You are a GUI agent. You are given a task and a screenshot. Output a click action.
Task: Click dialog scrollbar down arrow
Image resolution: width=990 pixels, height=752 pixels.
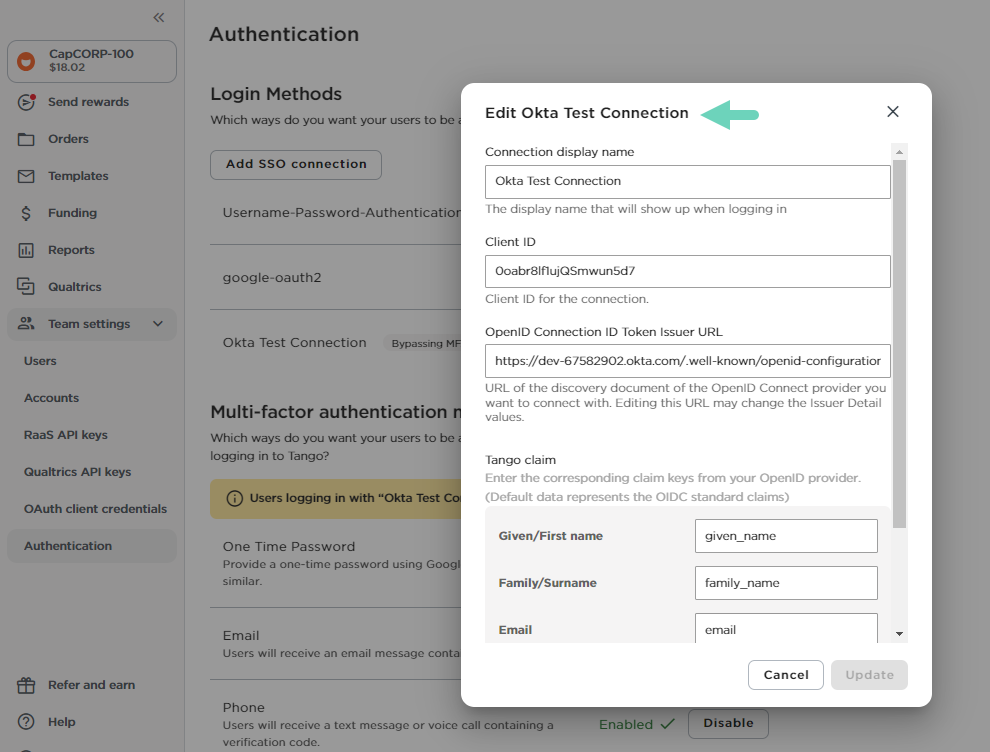899,634
